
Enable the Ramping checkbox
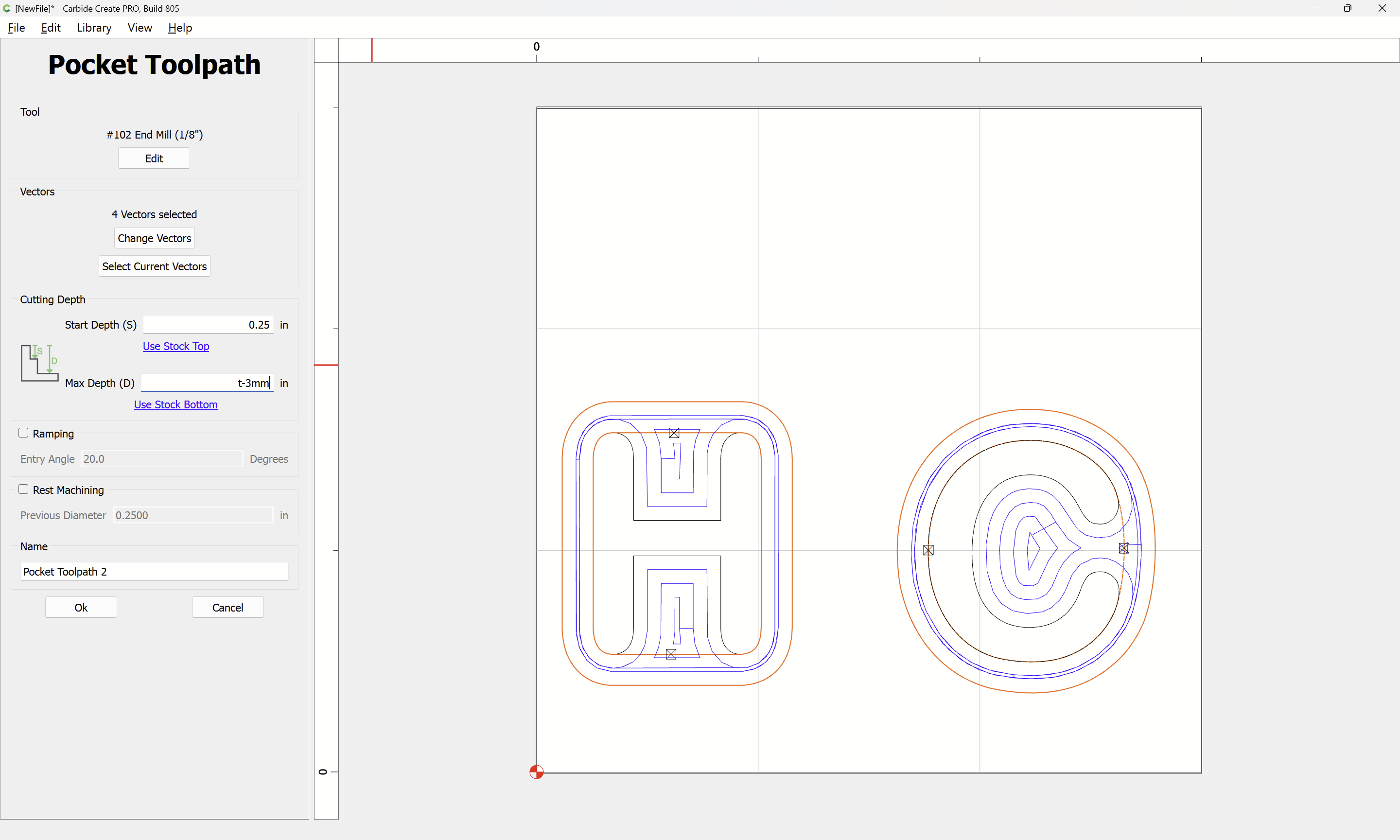23,433
